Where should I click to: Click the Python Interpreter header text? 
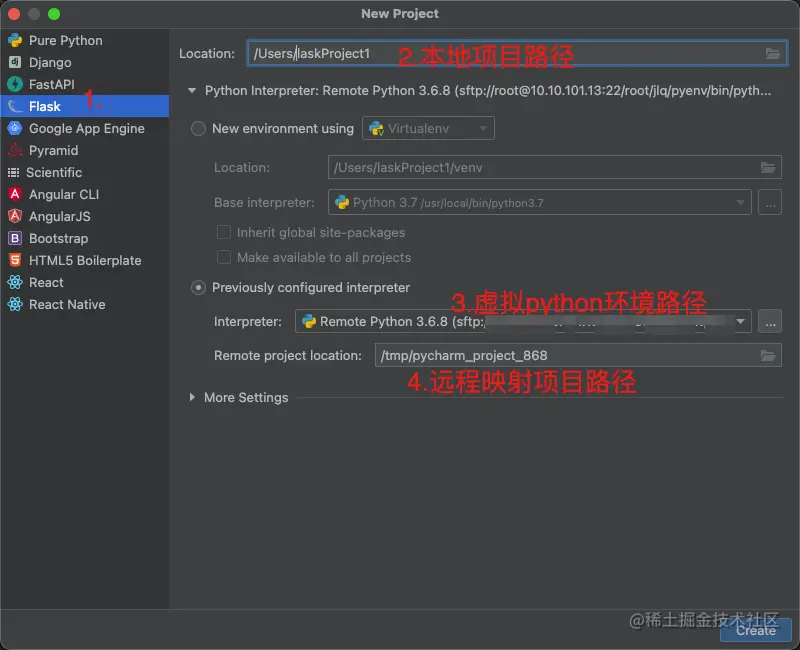coord(488,91)
